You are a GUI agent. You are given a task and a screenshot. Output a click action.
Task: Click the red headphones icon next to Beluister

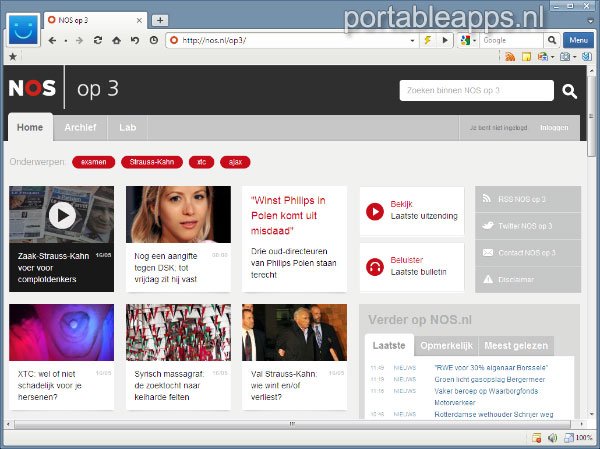click(x=375, y=267)
